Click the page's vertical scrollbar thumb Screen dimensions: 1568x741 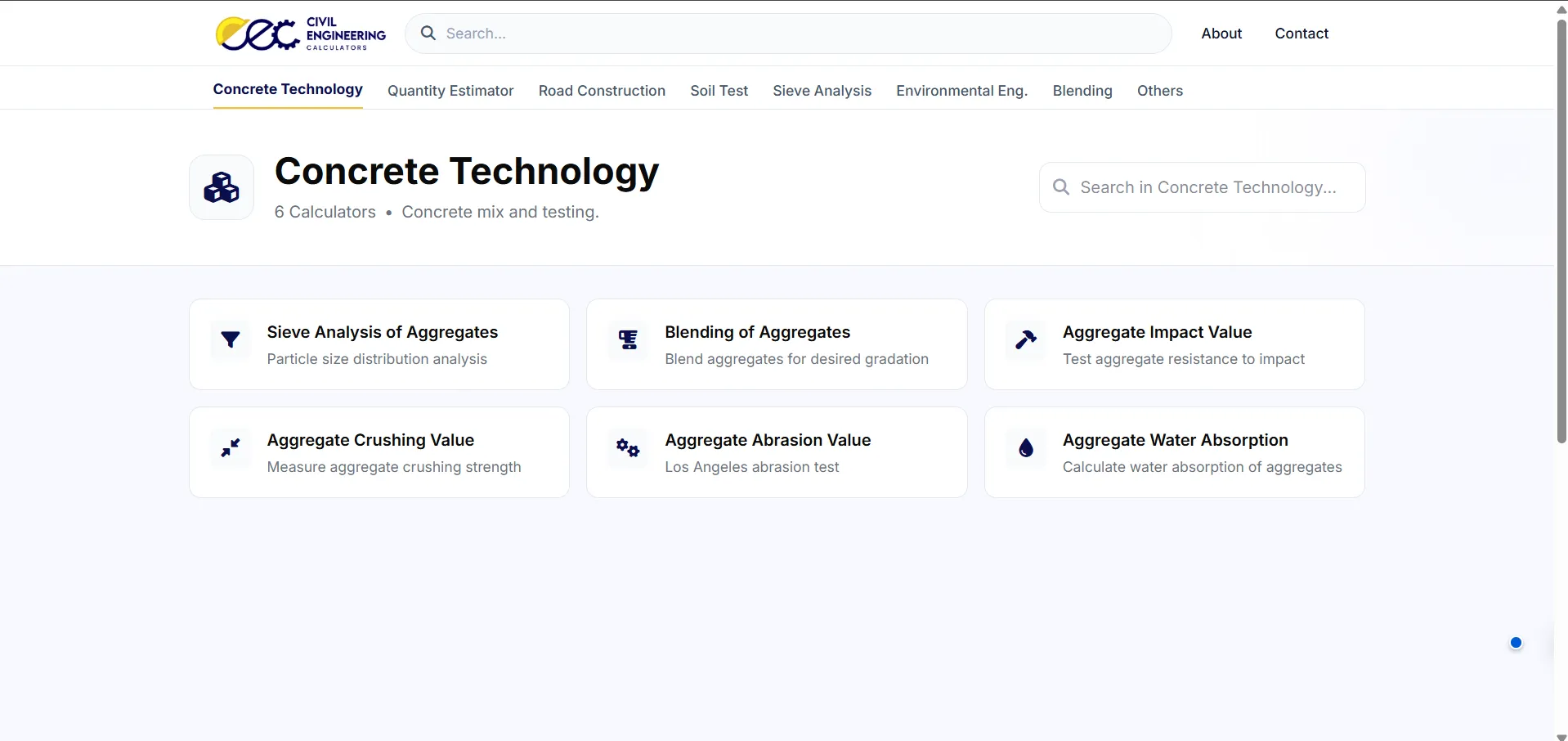point(1561,230)
